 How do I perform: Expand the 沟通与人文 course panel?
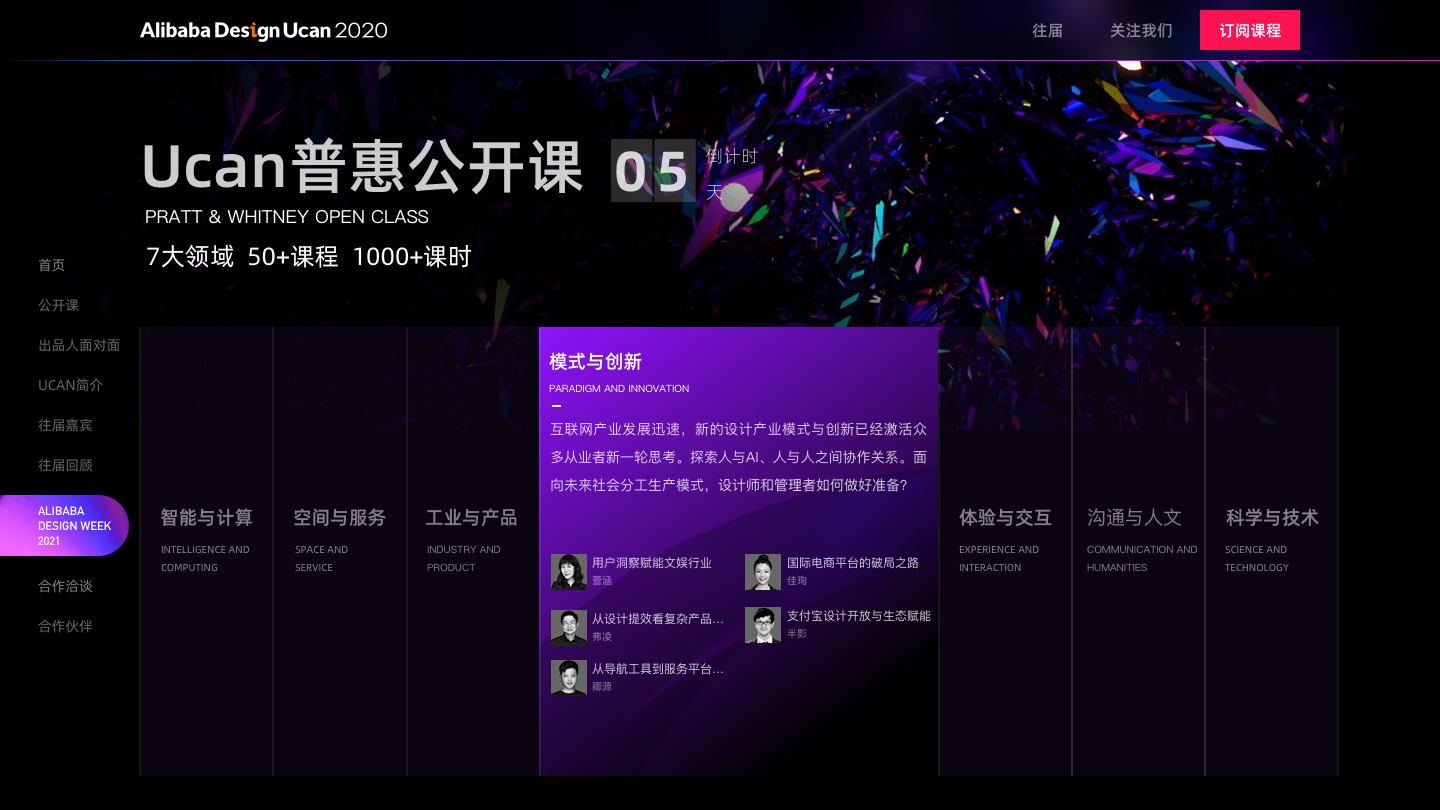coord(1138,551)
